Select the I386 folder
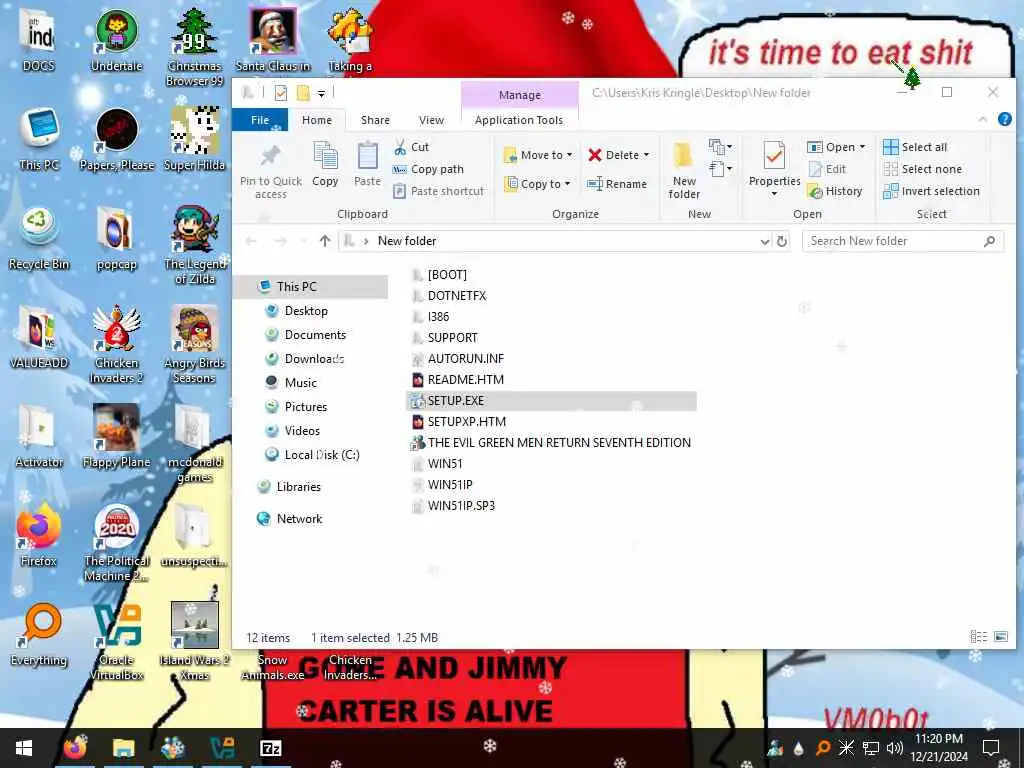The width and height of the screenshot is (1024, 768). (438, 317)
